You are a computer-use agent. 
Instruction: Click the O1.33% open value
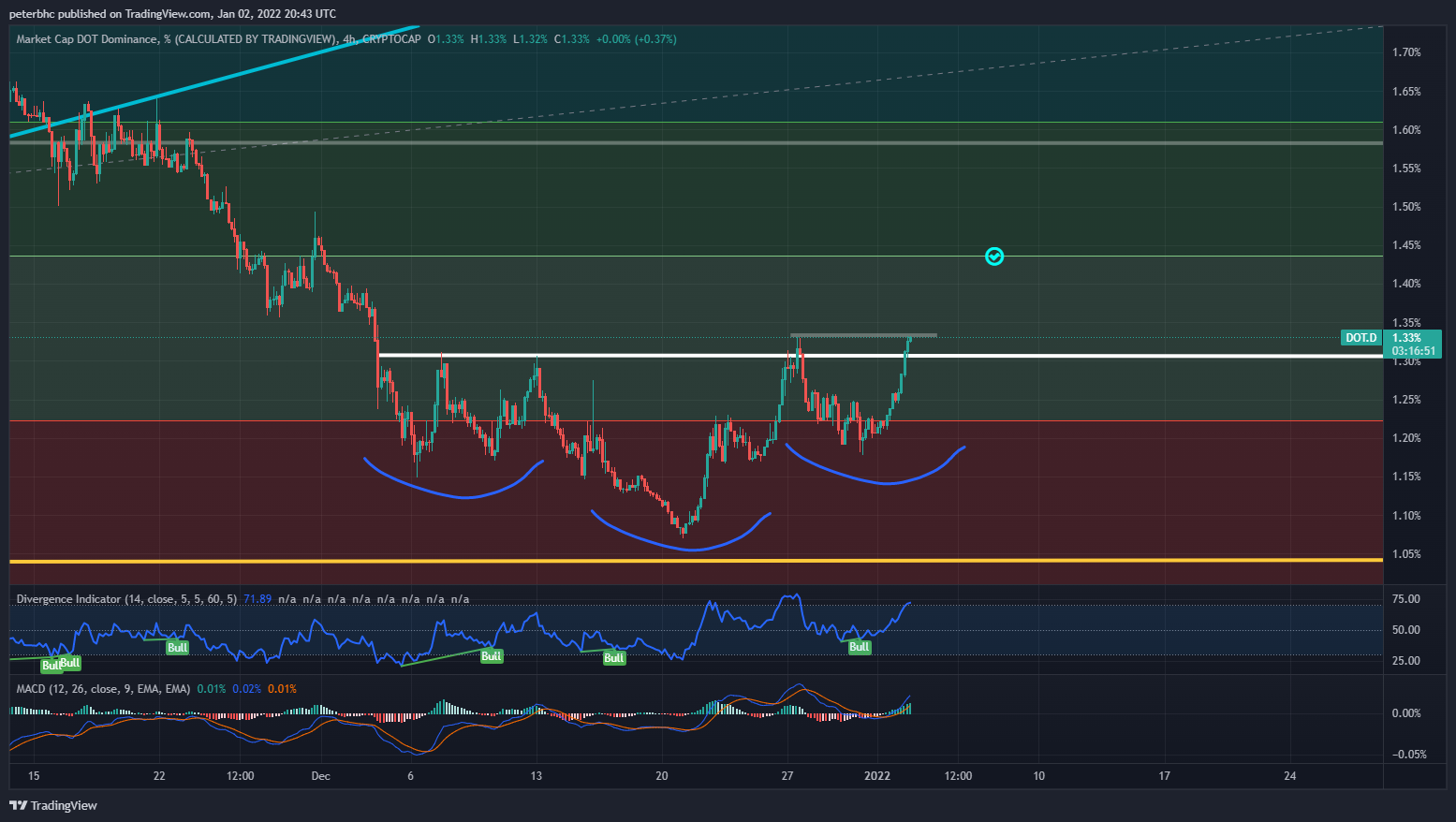point(446,39)
